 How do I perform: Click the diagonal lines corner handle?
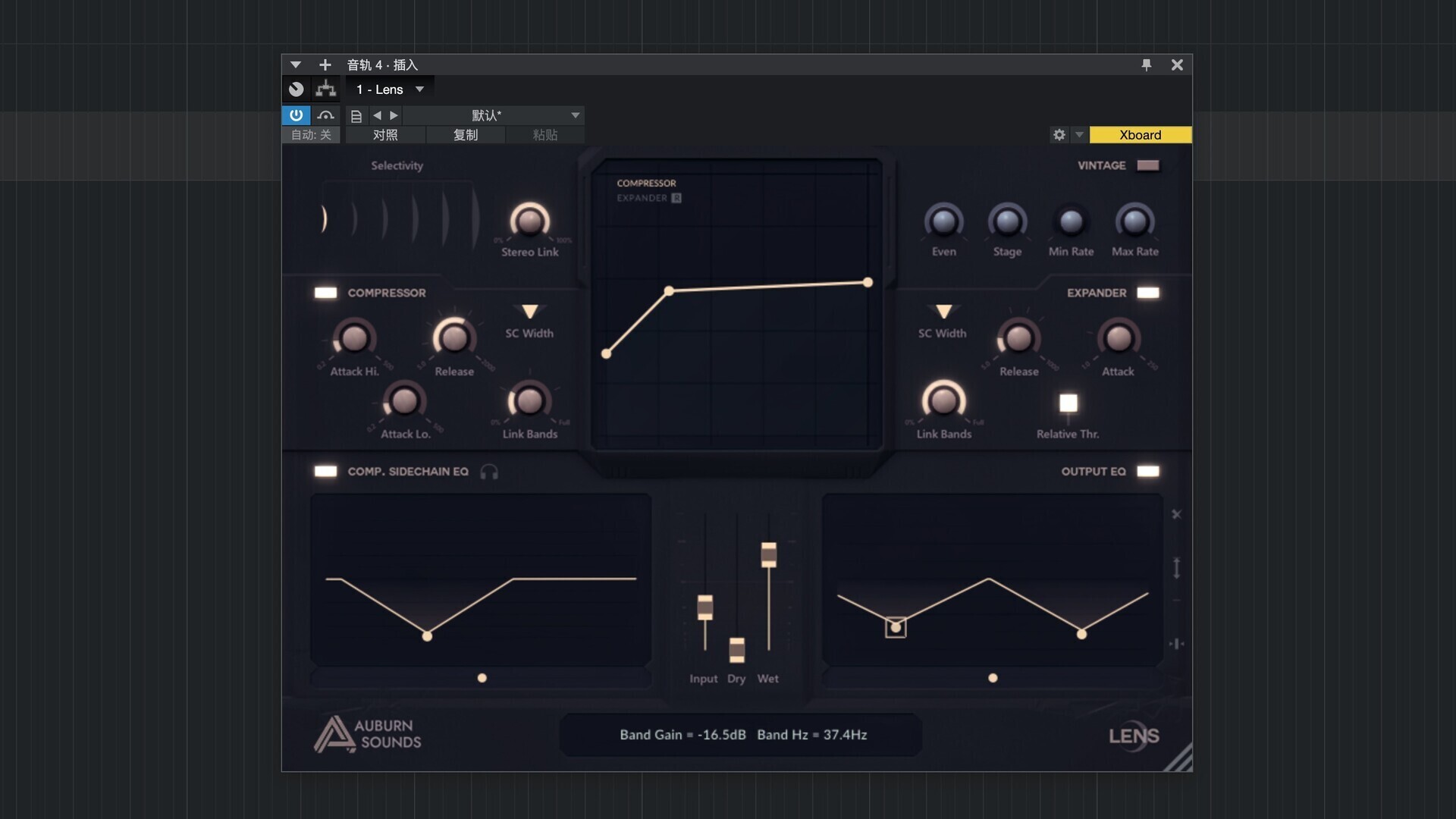[1178, 758]
